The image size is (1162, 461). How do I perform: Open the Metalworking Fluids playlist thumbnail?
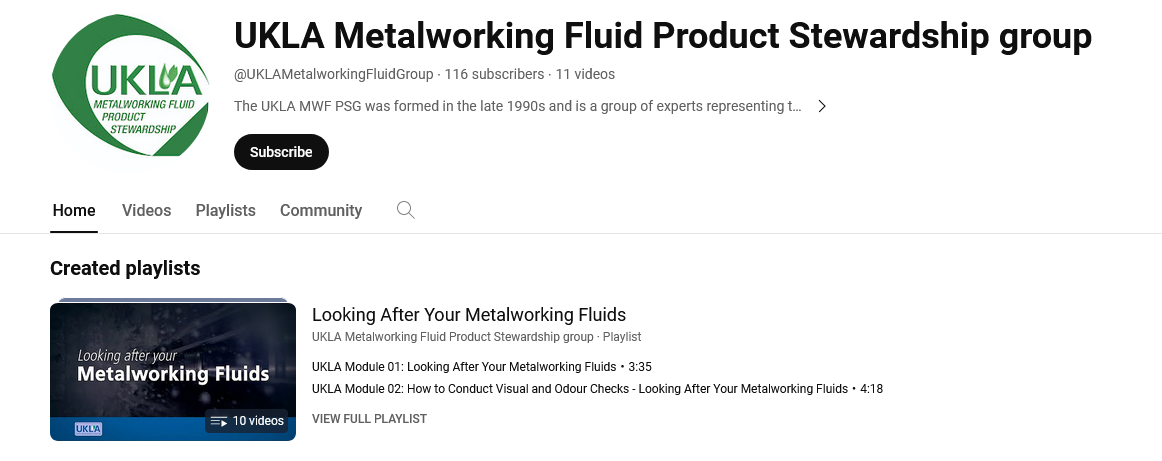point(173,371)
